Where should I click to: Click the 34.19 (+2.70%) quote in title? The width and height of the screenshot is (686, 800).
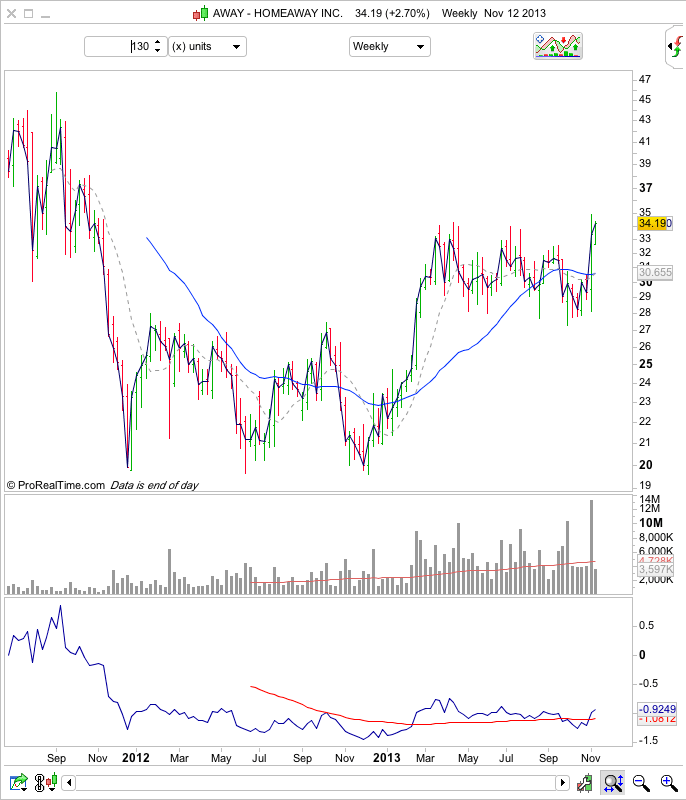tap(392, 14)
